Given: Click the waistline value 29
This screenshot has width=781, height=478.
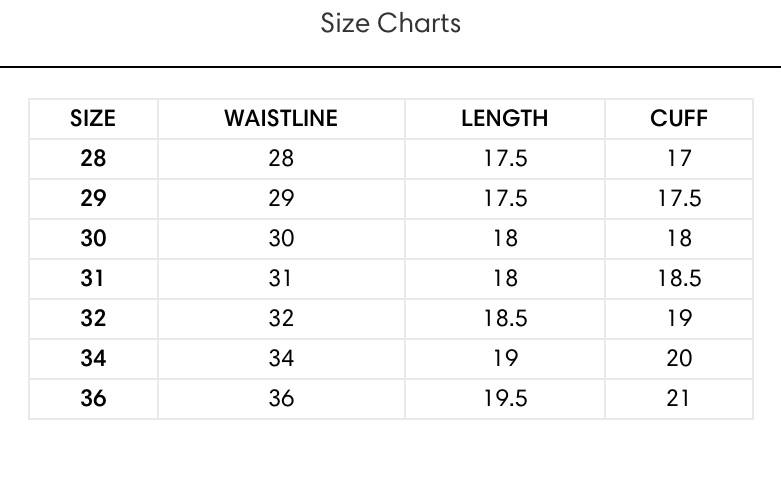Looking at the screenshot, I should click(281, 198).
